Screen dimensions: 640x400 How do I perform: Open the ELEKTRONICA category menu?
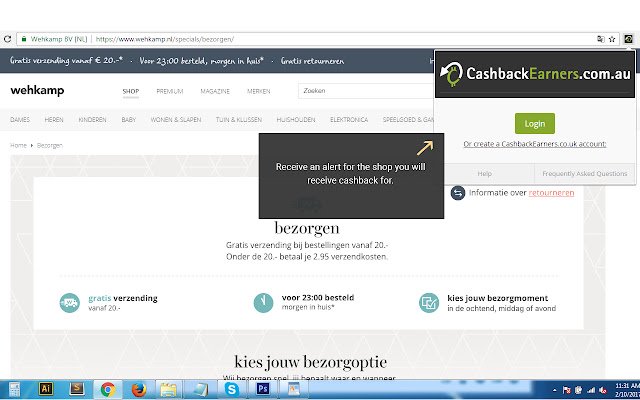[x=349, y=120]
